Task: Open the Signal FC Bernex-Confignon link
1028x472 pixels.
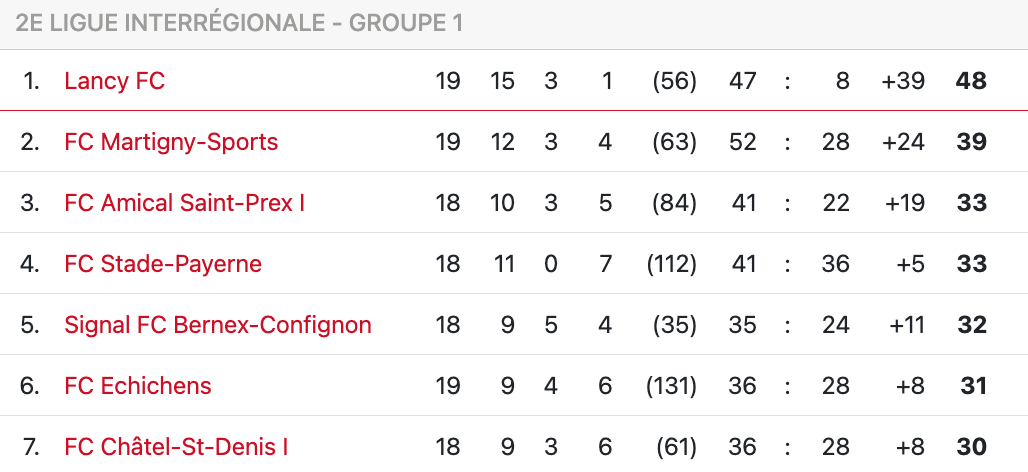Action: (217, 325)
